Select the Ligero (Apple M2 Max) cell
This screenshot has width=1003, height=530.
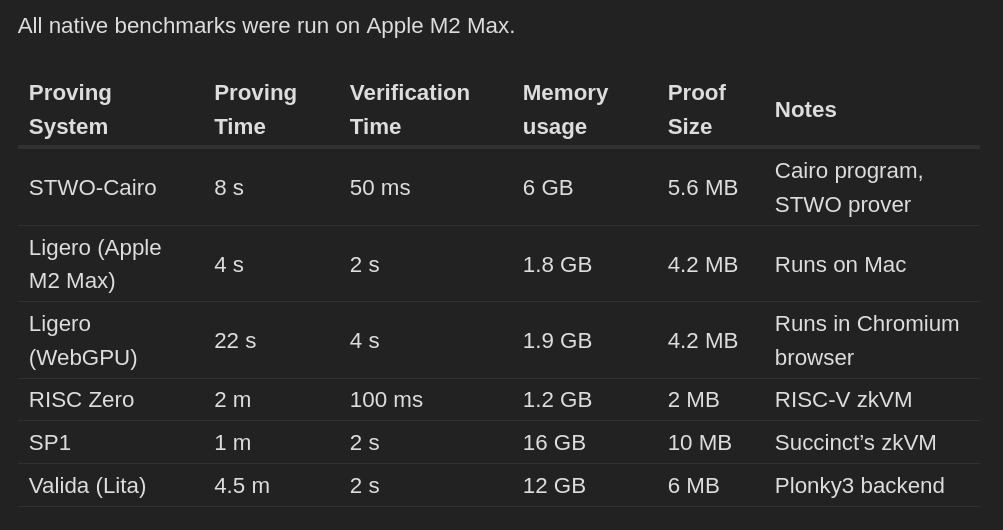[x=95, y=264]
